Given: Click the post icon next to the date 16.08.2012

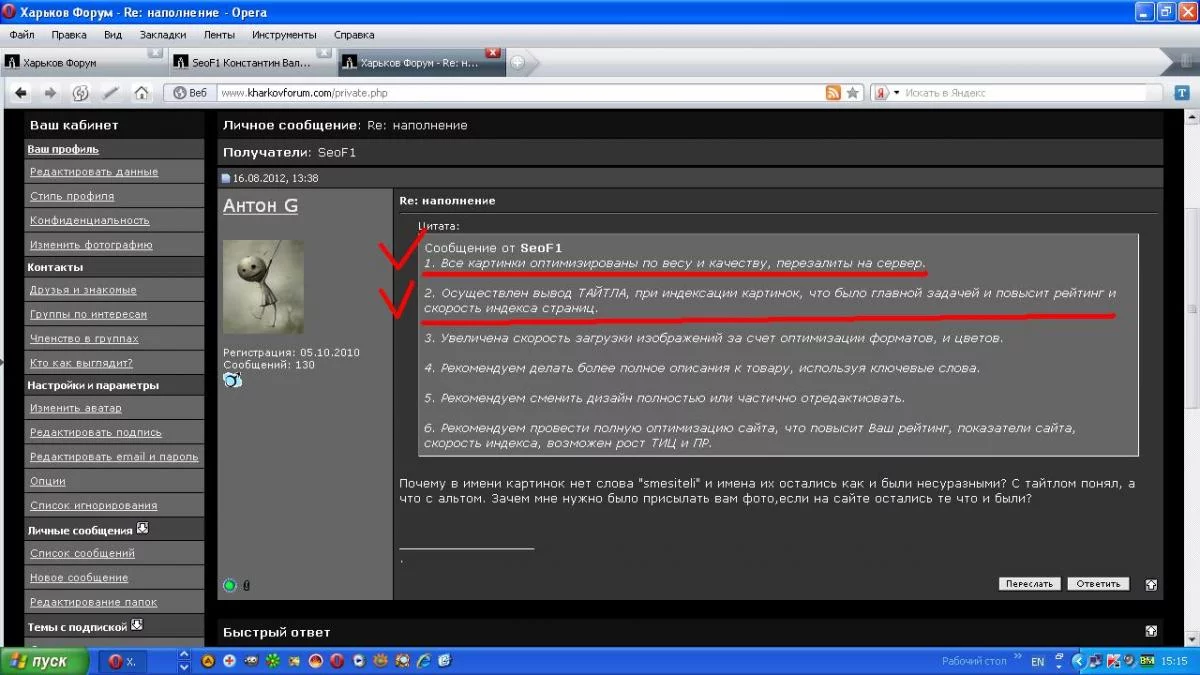Looking at the screenshot, I should click(226, 178).
